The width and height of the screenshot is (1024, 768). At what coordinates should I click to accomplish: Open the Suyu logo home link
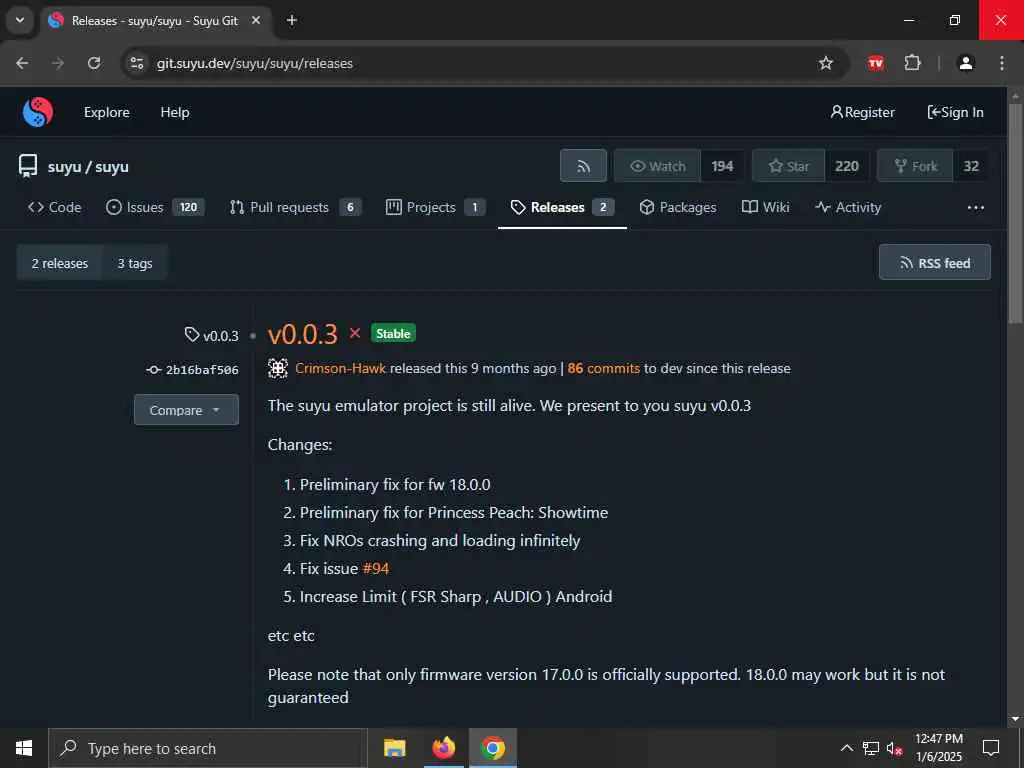pos(38,112)
